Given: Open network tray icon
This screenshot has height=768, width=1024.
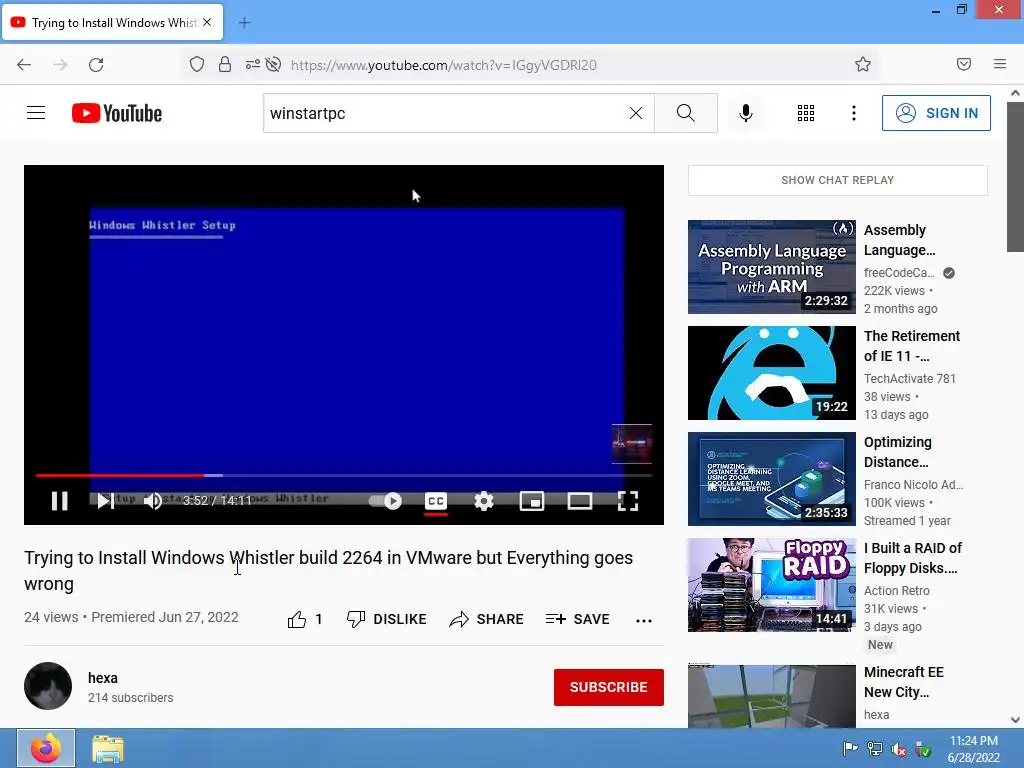Looking at the screenshot, I should (x=874, y=749).
